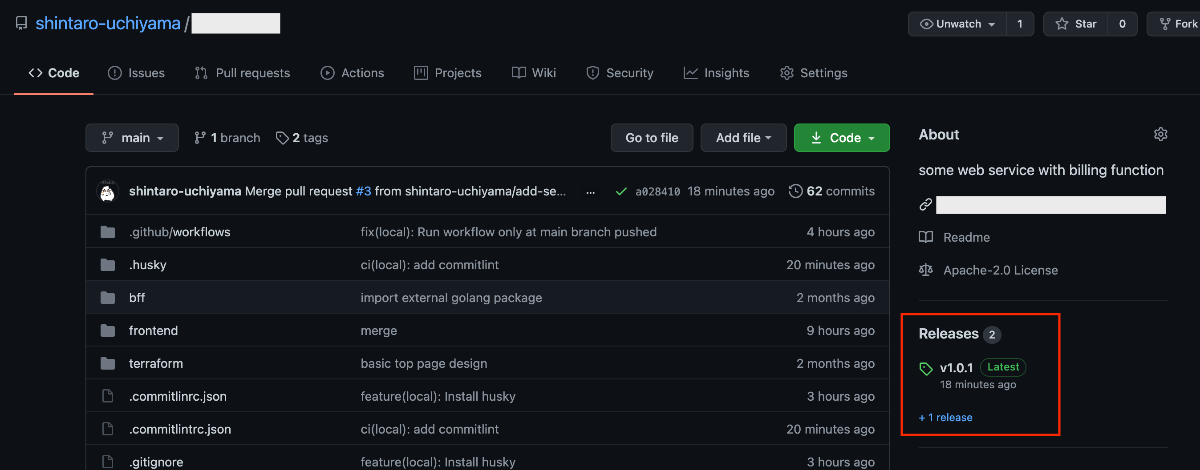The height and width of the screenshot is (470, 1200).
Task: Open commit 'basic top page design'
Action: (x=424, y=364)
